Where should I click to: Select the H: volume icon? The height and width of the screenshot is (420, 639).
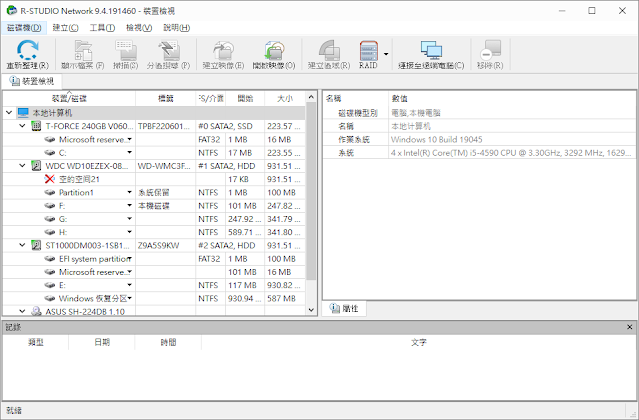(x=50, y=232)
